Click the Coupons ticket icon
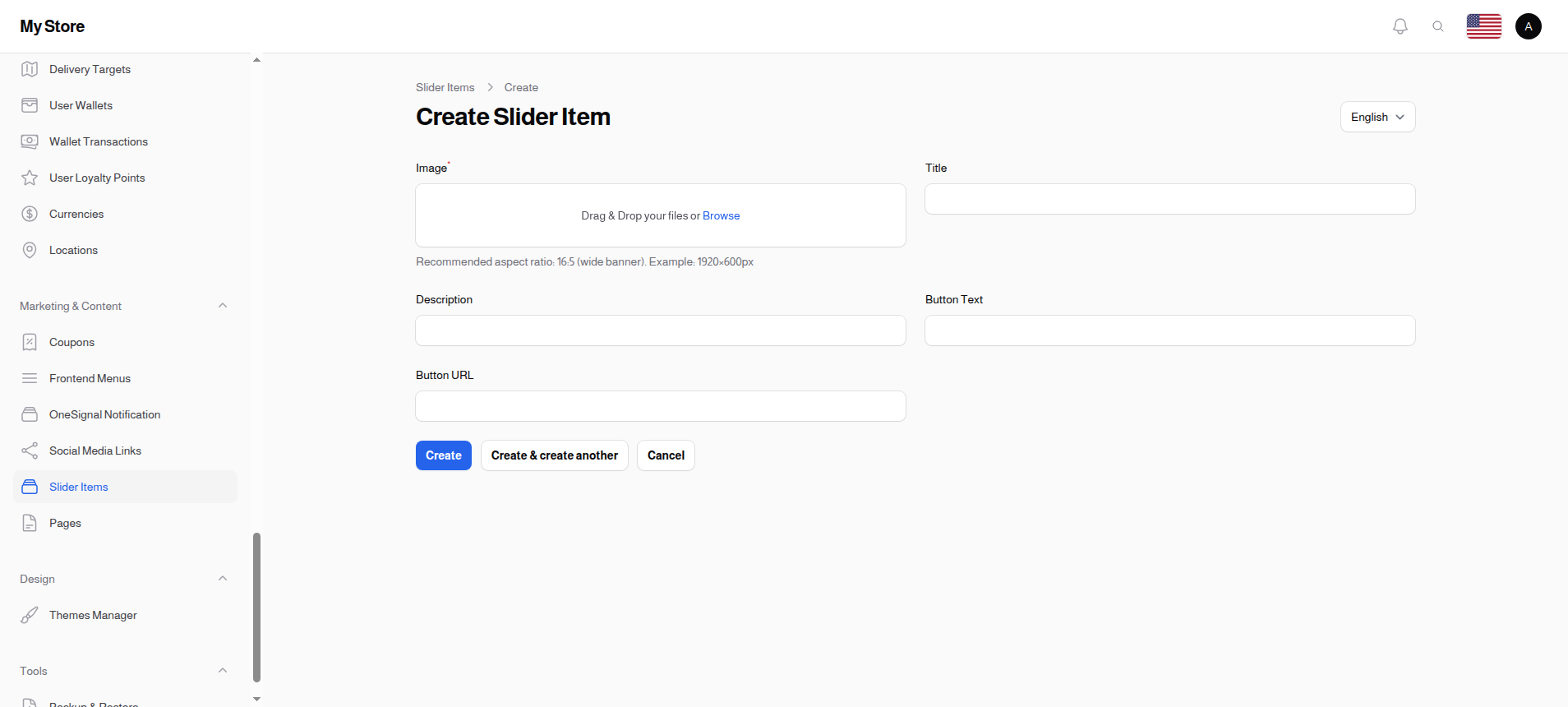The width and height of the screenshot is (1568, 707). [30, 342]
